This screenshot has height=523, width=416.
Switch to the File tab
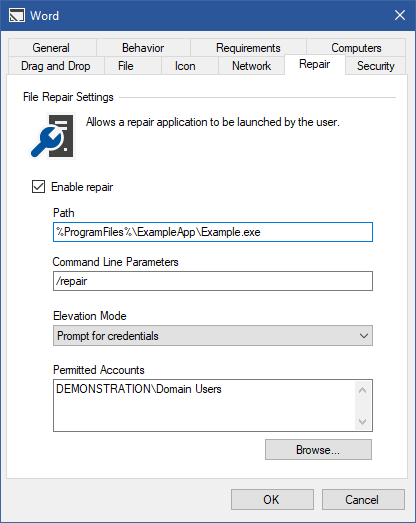(x=125, y=66)
